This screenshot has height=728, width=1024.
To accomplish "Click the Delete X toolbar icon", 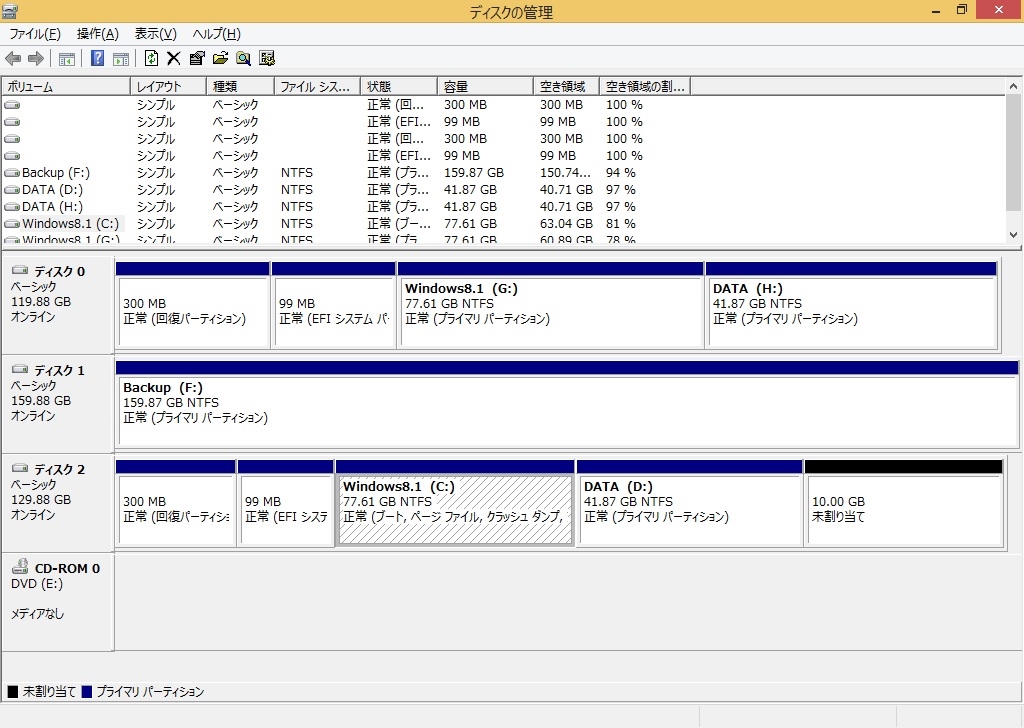I will coord(174,58).
